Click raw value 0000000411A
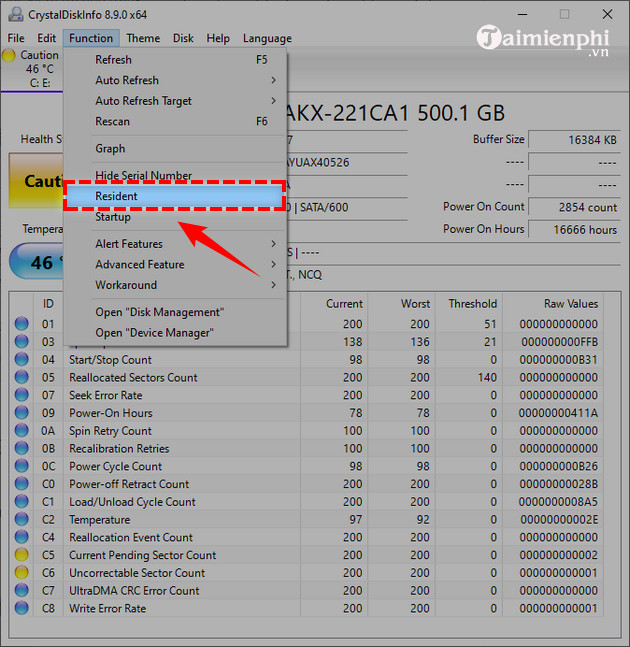 coord(558,413)
